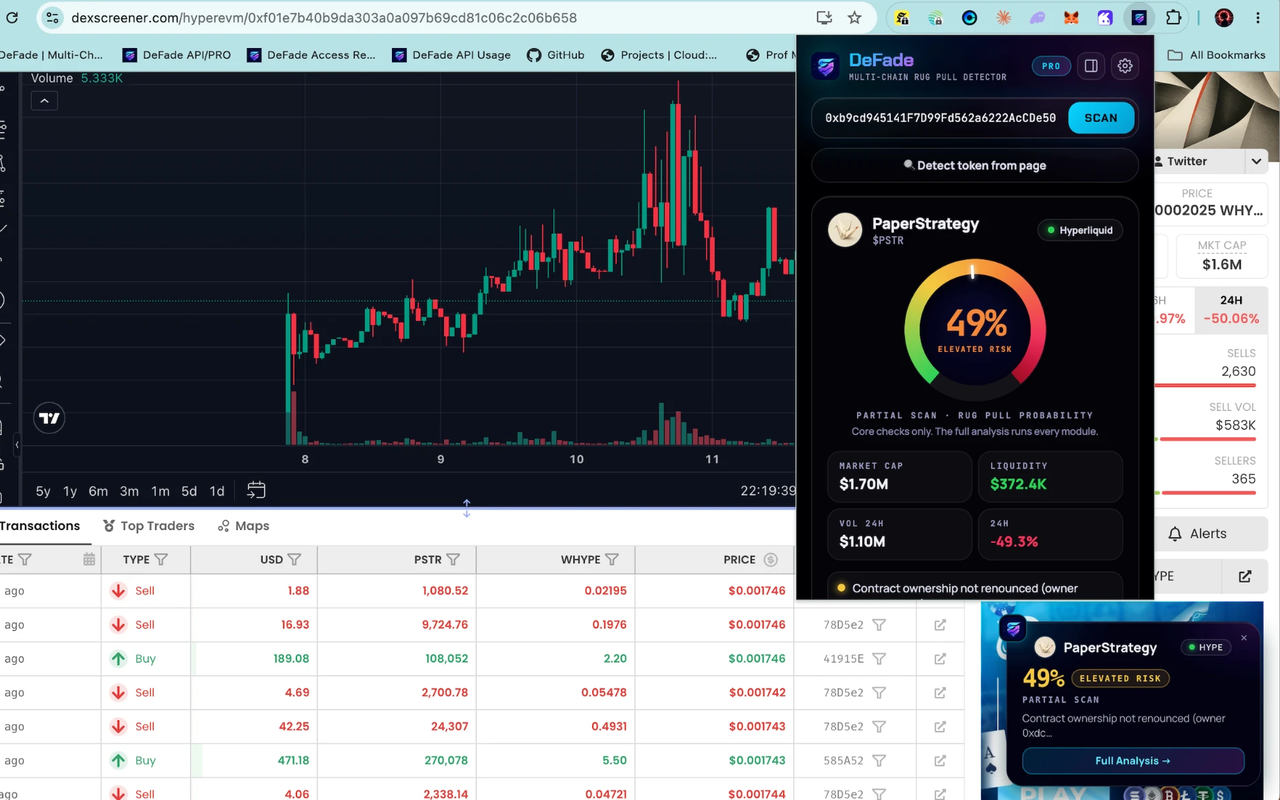
Task: Bookmark this page star icon
Action: click(854, 18)
